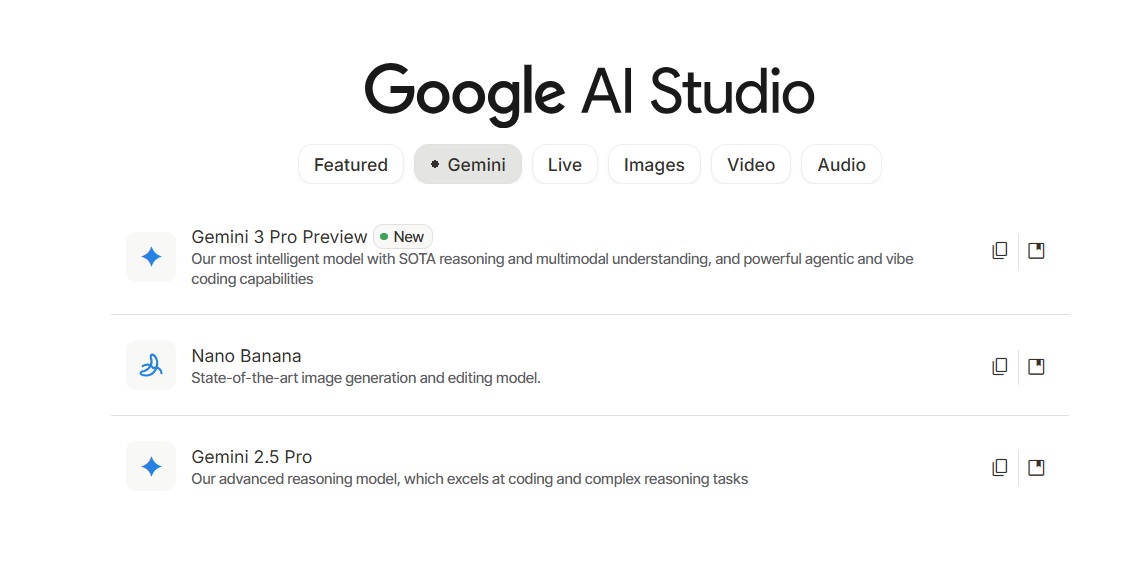Image resolution: width=1140 pixels, height=582 pixels.
Task: Open the bookmark-page icon for Gemini 3 Pro Preview
Action: pyautogui.click(x=1036, y=251)
